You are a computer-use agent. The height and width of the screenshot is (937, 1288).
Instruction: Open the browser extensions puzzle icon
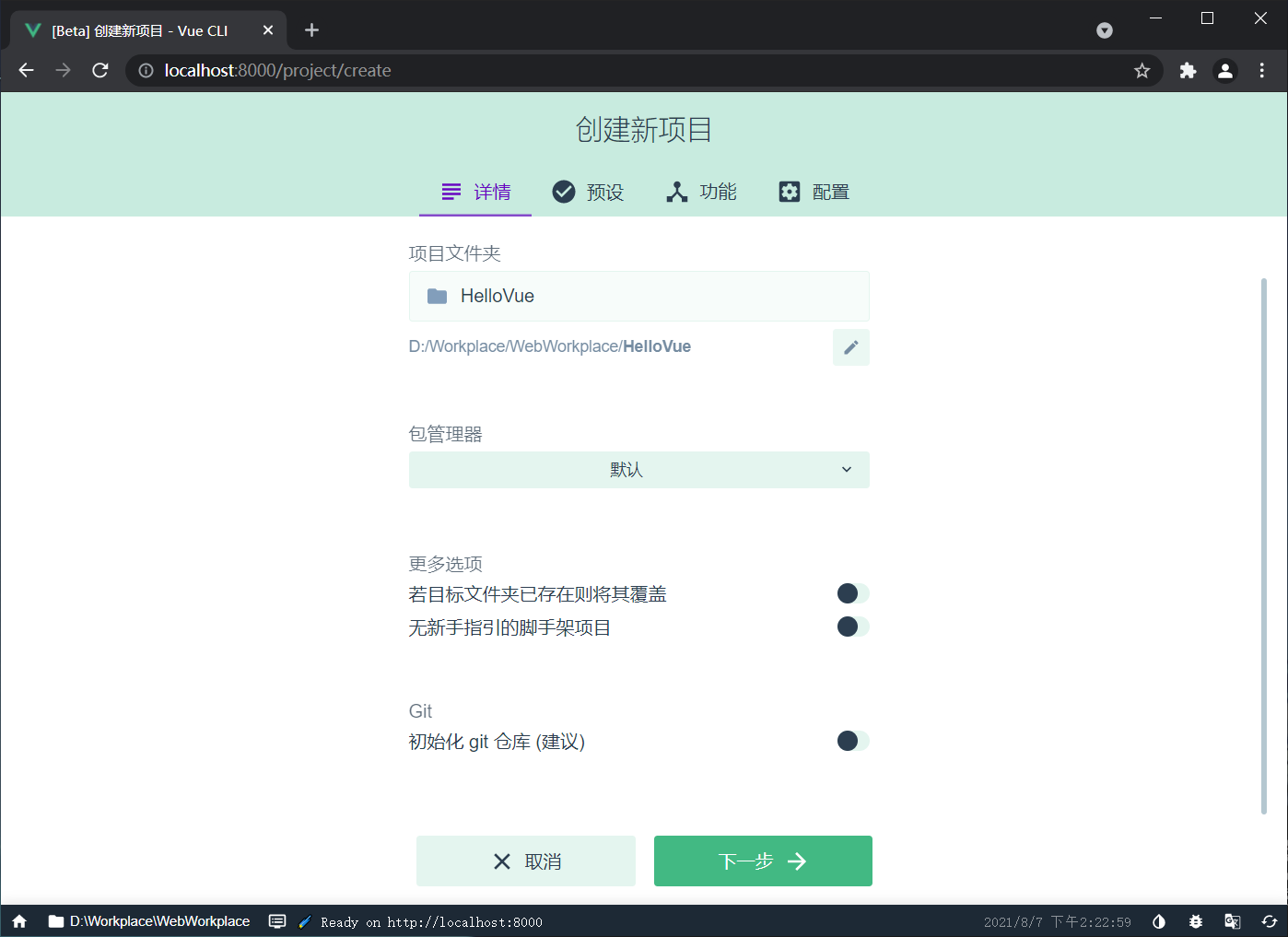tap(1188, 71)
